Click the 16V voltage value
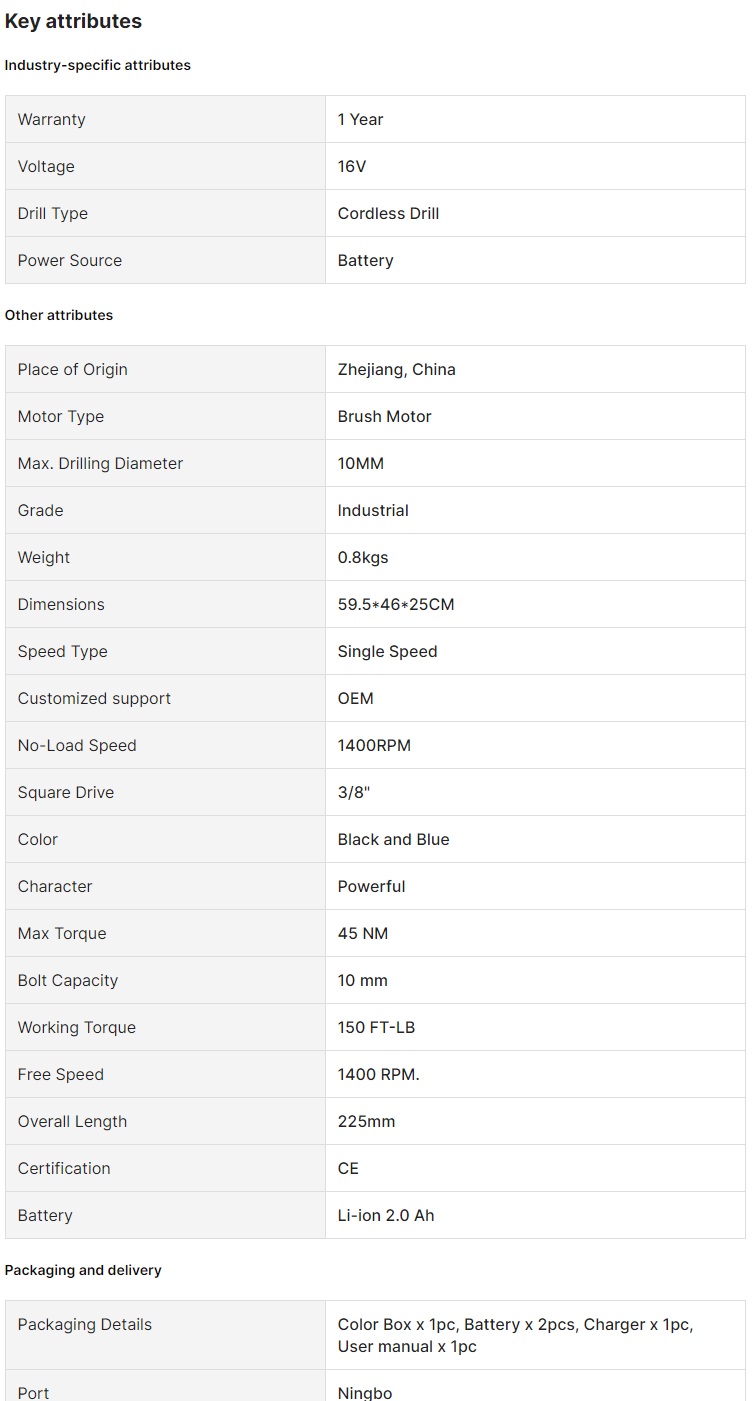754x1401 pixels. [352, 166]
